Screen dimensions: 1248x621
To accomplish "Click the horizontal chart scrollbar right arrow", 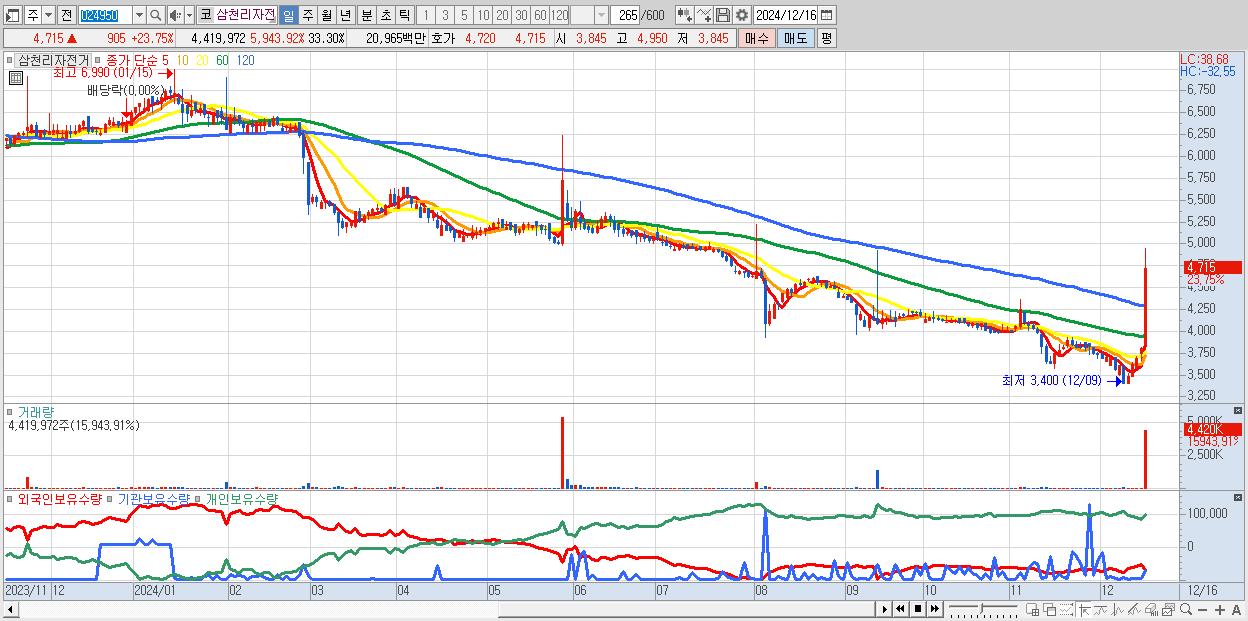I will [x=884, y=609].
